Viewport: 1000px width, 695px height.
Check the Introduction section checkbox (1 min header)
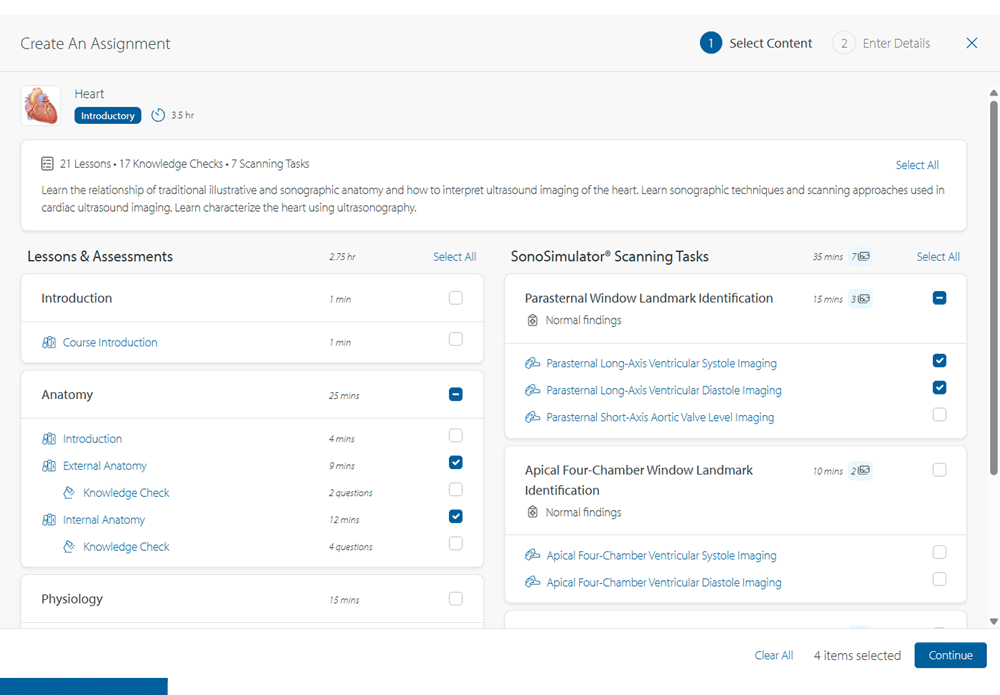click(455, 298)
